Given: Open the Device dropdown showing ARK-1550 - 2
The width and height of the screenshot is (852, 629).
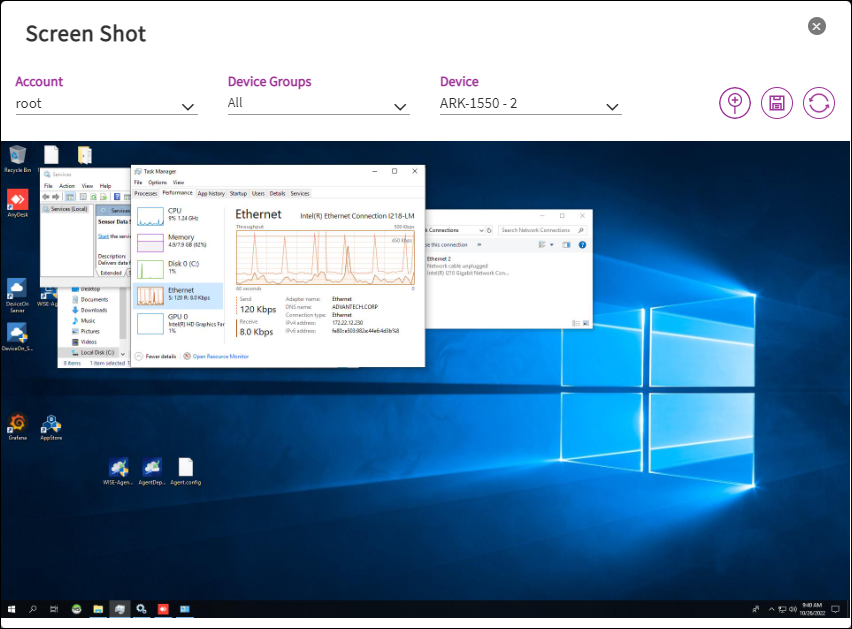Looking at the screenshot, I should [x=530, y=104].
